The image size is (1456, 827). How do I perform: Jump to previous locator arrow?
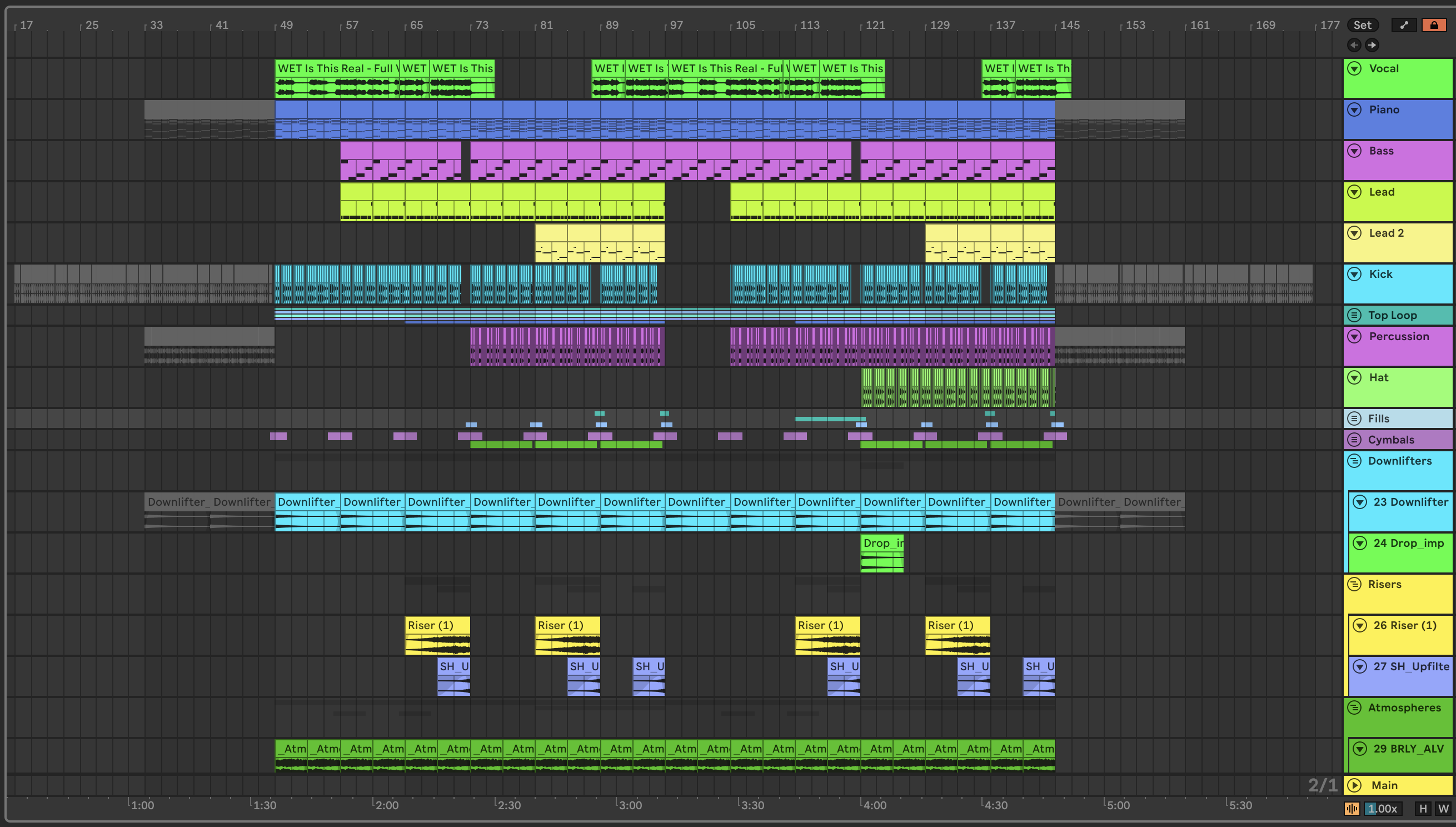1354,45
